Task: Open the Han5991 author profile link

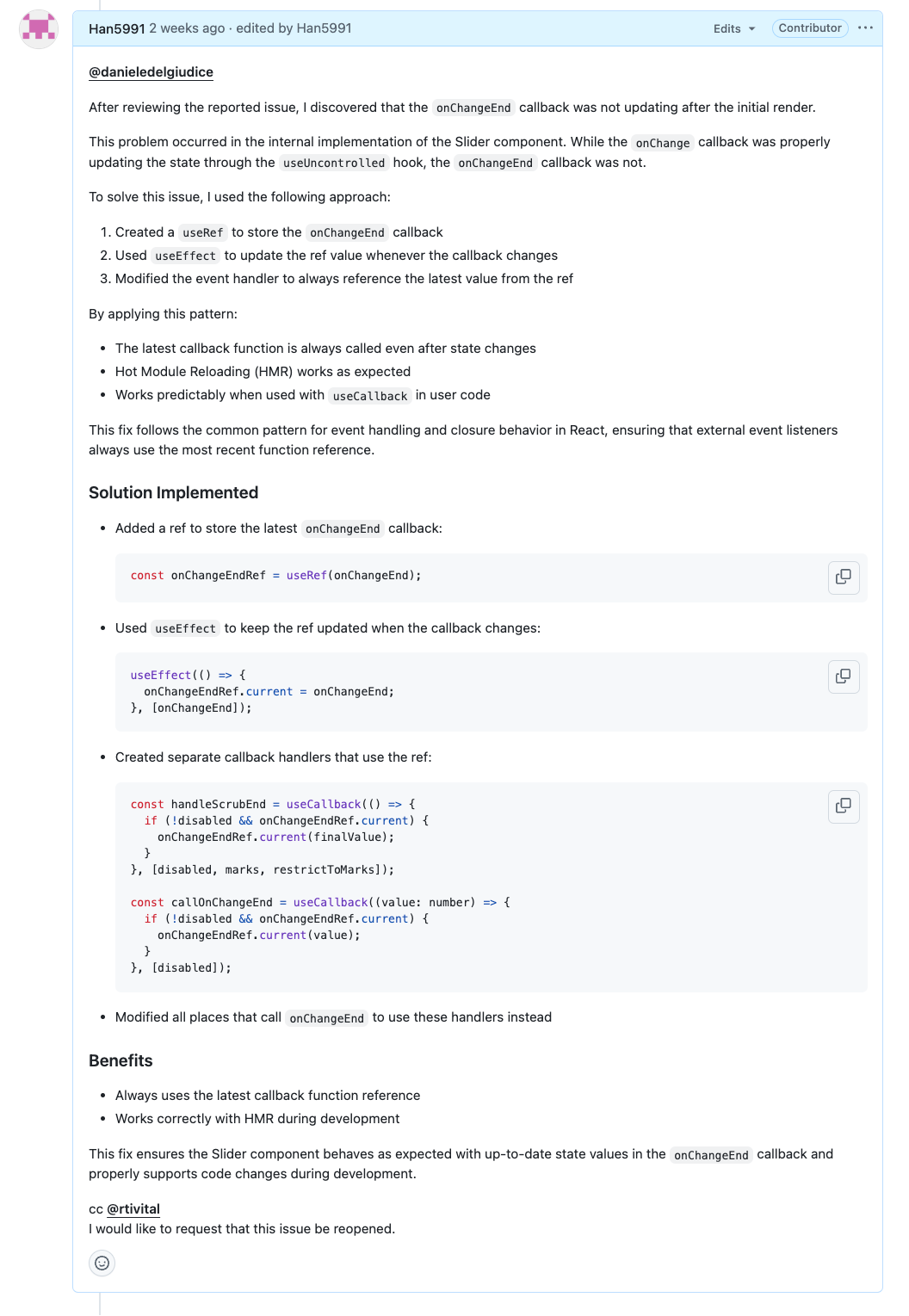Action: click(116, 28)
